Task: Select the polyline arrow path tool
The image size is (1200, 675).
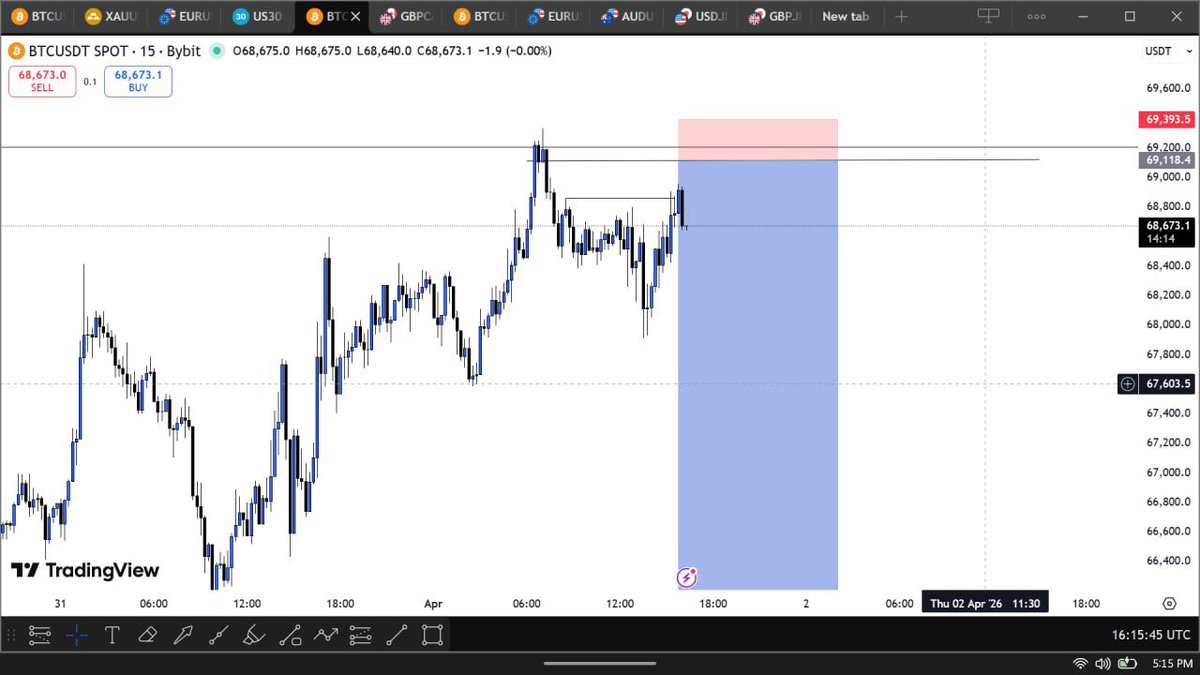Action: coord(326,634)
